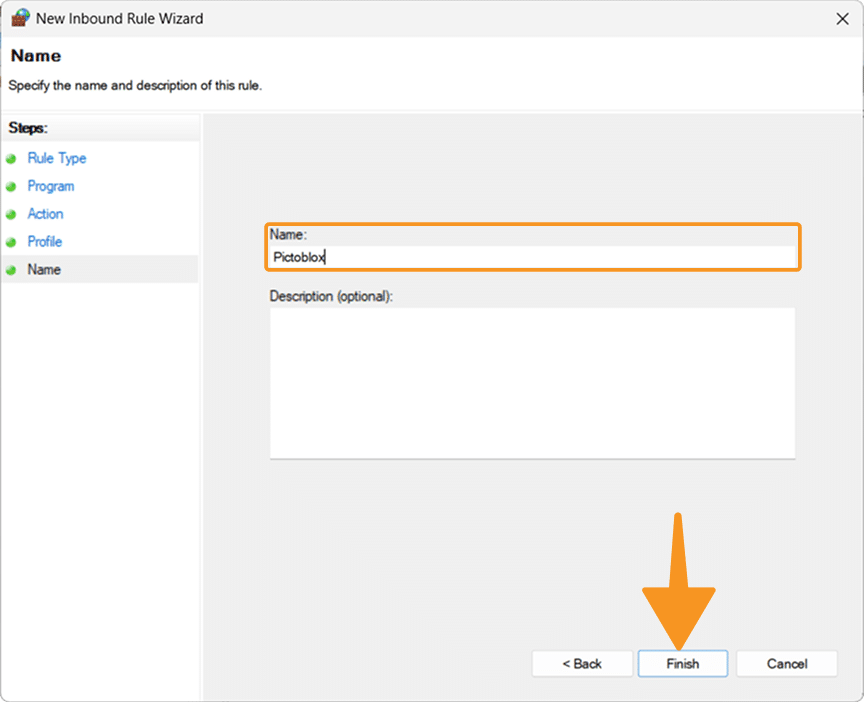Click the 'Steps:' heading
This screenshot has height=702, width=864.
pos(28,128)
